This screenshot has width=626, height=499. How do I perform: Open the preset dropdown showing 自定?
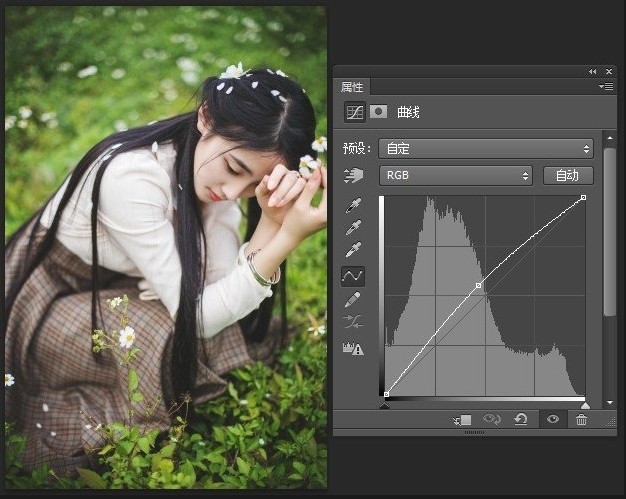tap(486, 149)
